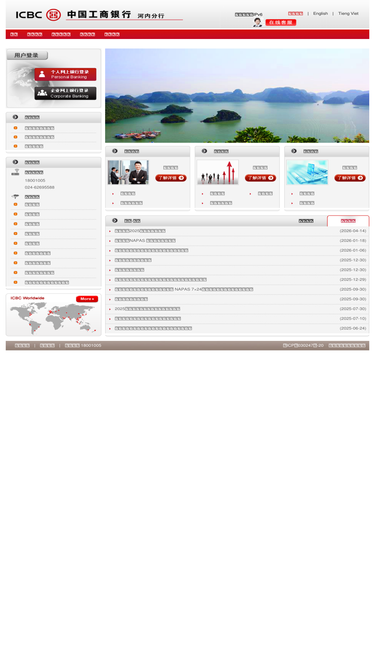This screenshot has height=667, width=375.
Task: Open Personal Banking login
Action: tap(65, 74)
